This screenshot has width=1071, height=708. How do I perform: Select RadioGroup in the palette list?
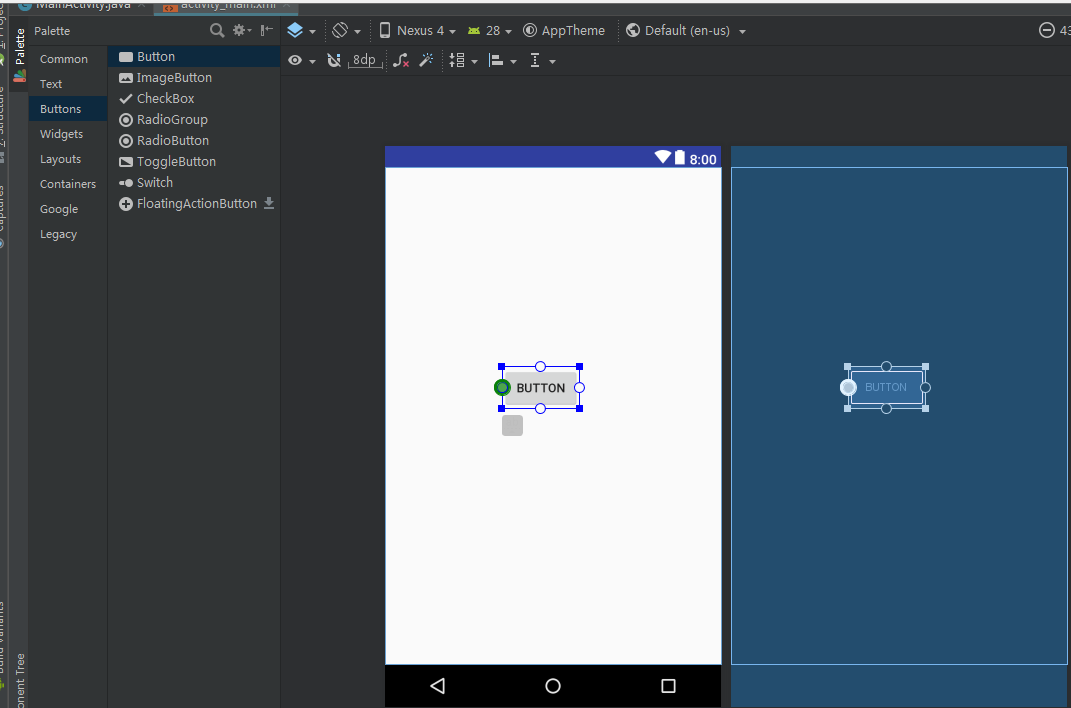coord(194,119)
